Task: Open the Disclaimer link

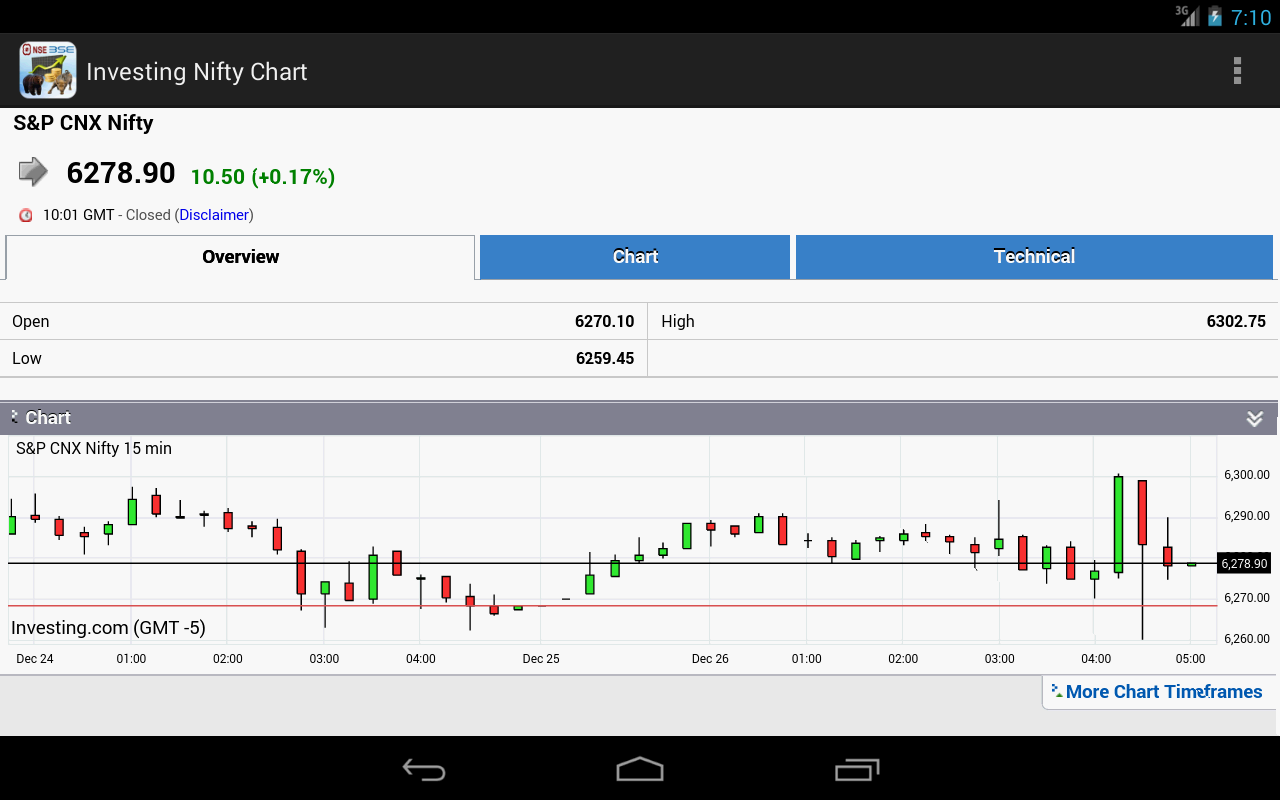Action: [214, 215]
